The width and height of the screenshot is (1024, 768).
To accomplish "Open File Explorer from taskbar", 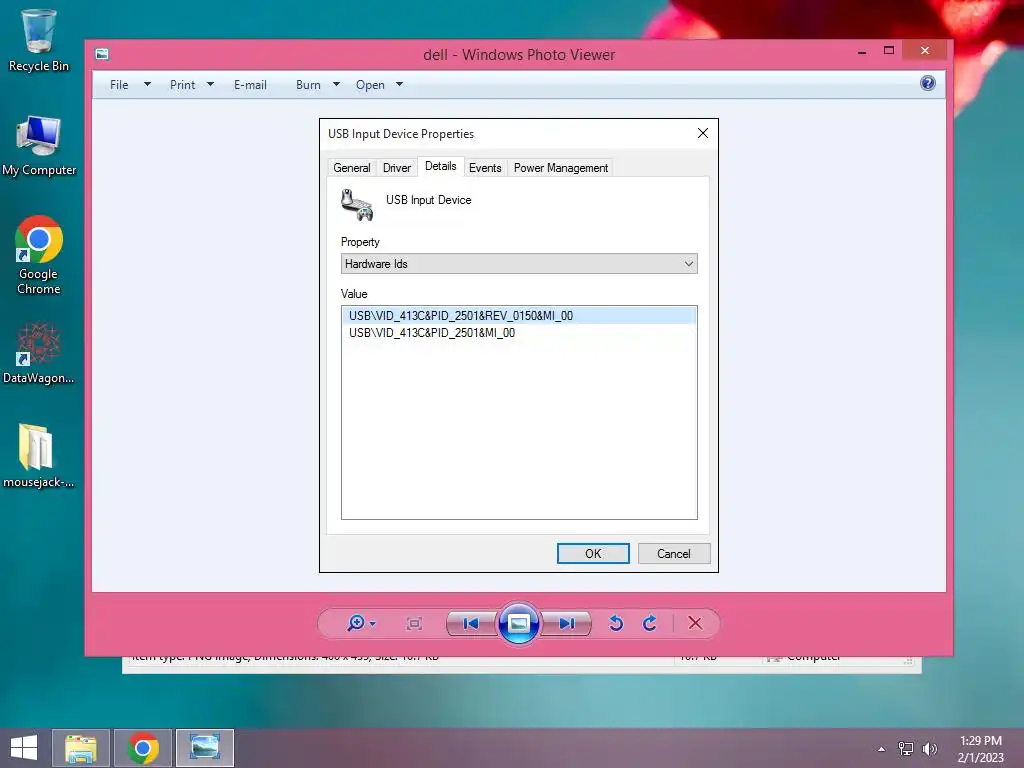I will pos(81,748).
